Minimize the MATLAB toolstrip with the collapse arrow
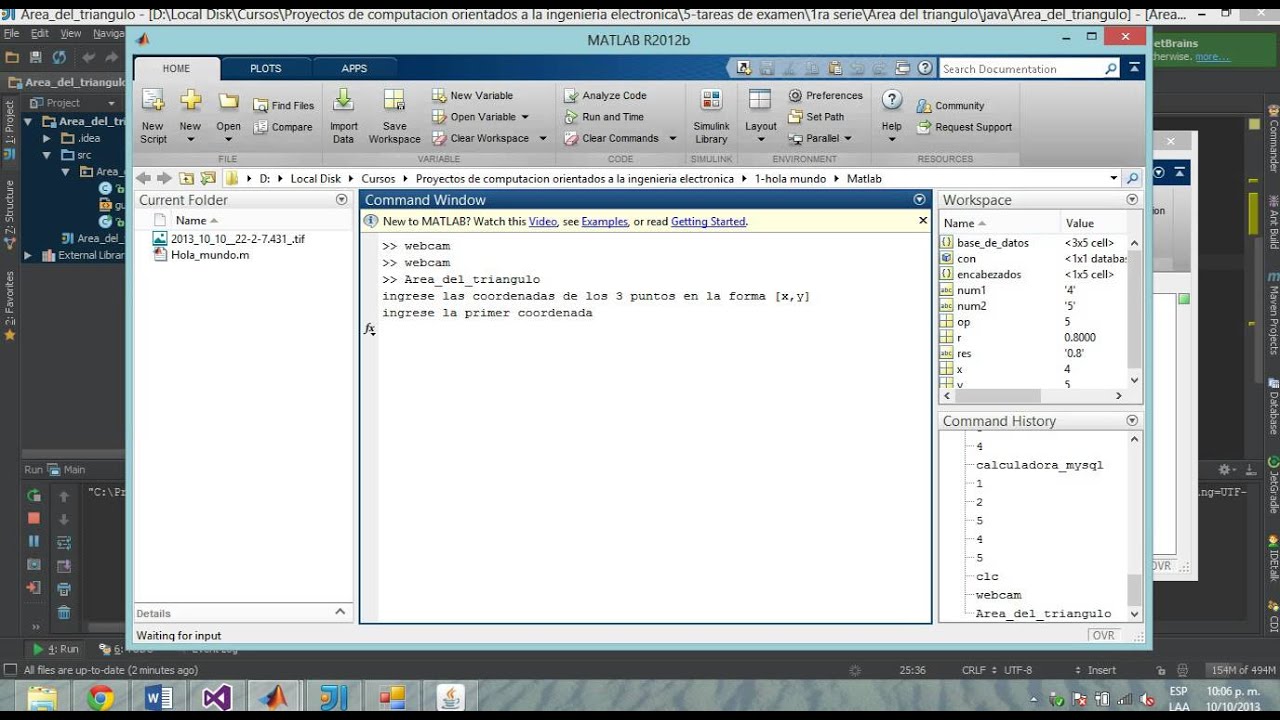1280x720 pixels. click(x=1134, y=68)
